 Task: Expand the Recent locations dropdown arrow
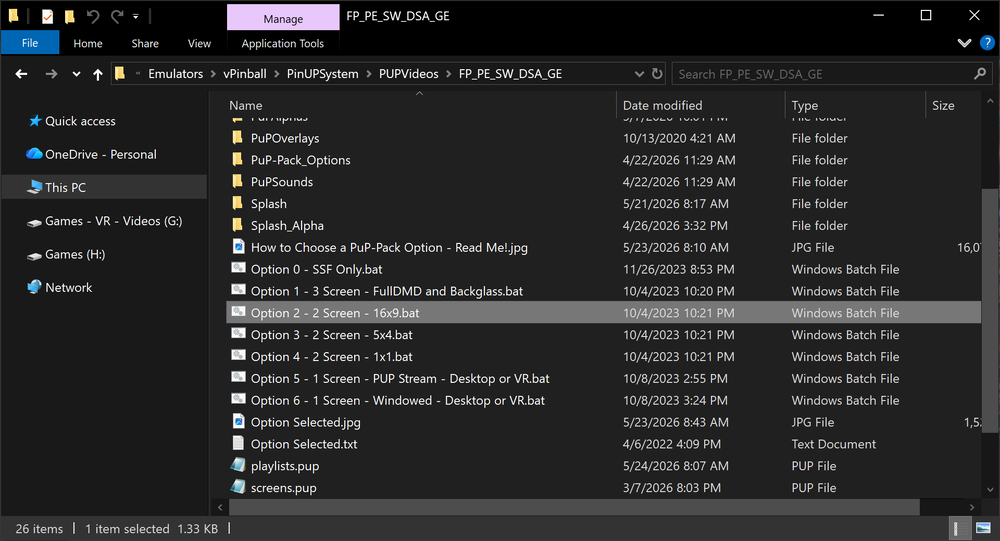click(x=76, y=74)
